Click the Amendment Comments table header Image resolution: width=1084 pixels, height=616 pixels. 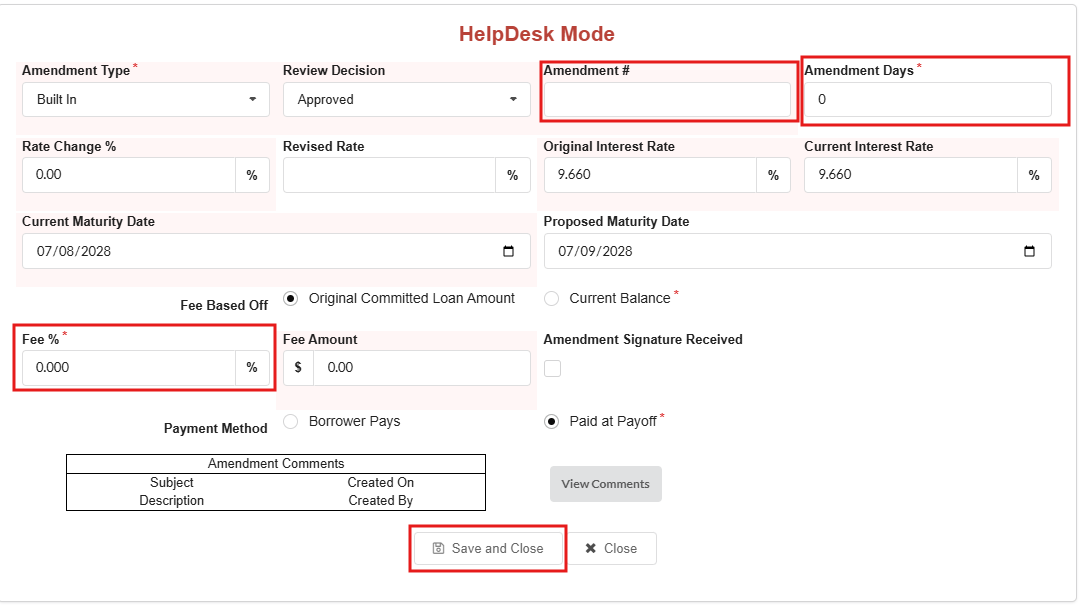point(276,464)
